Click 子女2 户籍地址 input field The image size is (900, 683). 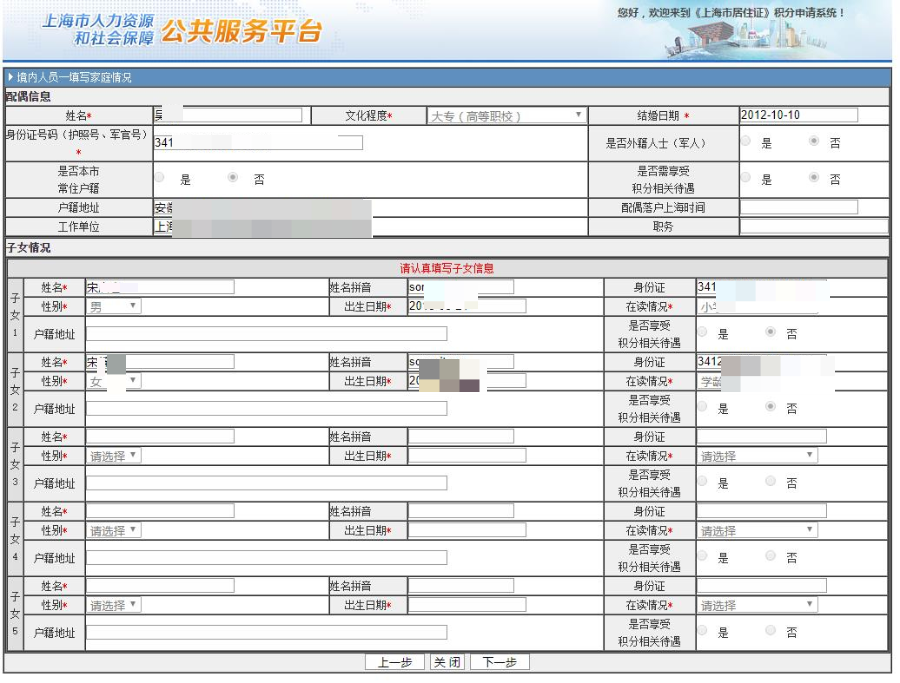[266, 408]
